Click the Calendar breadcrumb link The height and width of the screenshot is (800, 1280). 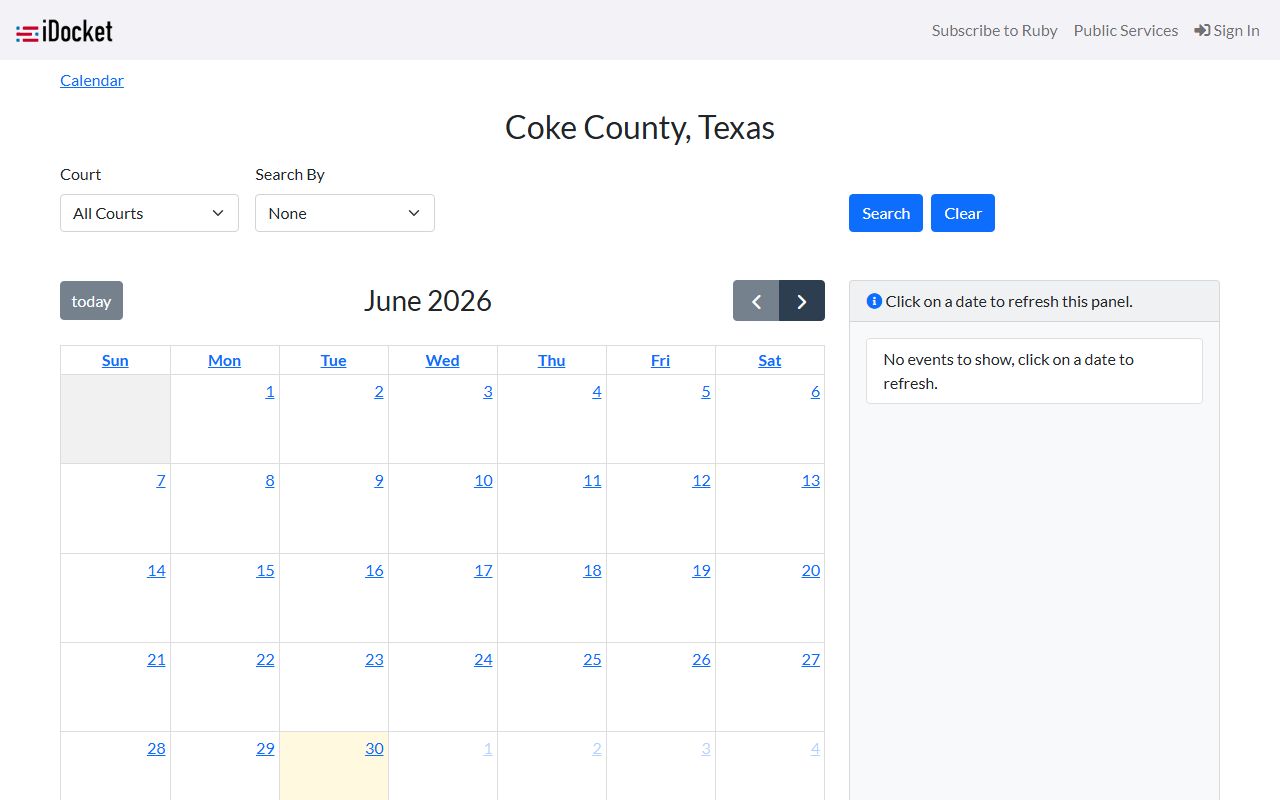pos(92,80)
